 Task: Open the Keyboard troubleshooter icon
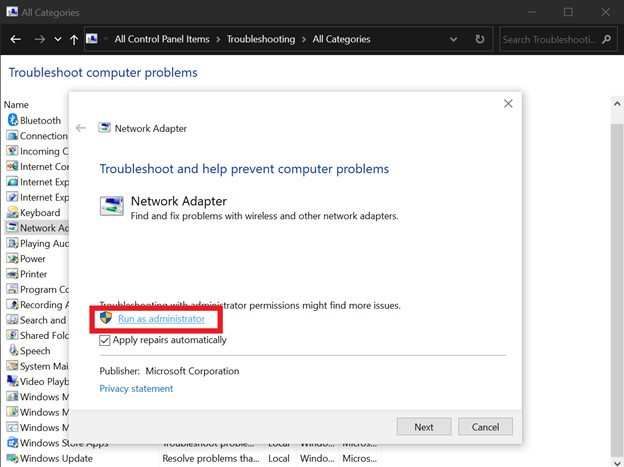13,212
